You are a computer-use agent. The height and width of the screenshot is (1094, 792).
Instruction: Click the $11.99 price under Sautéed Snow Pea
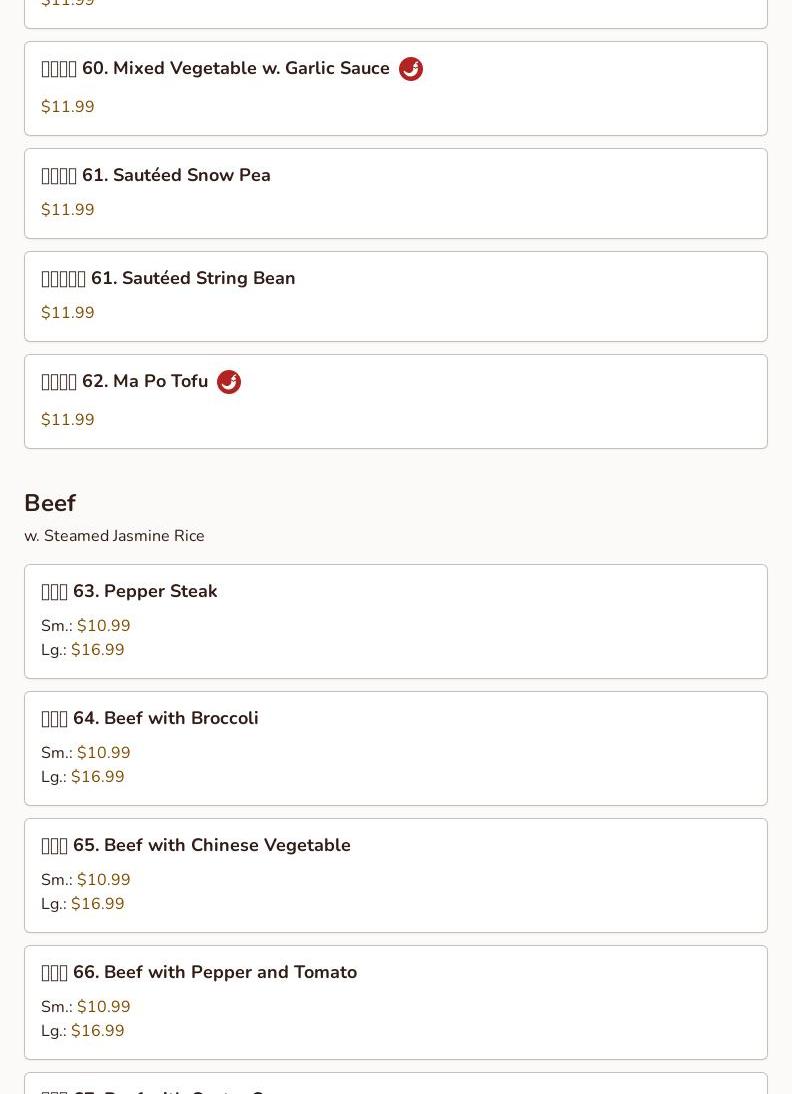coord(68,210)
